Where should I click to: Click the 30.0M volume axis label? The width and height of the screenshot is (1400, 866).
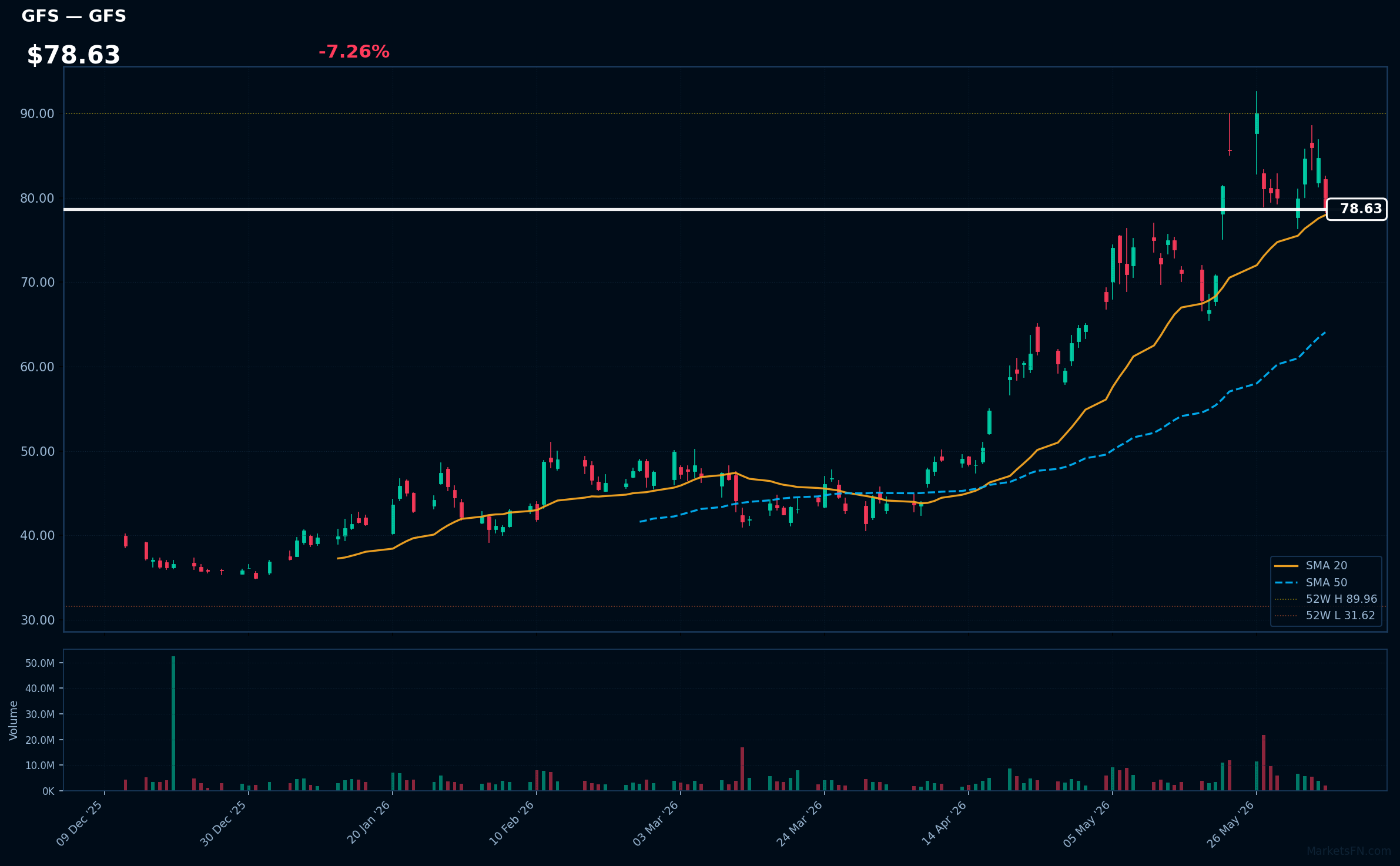click(40, 714)
